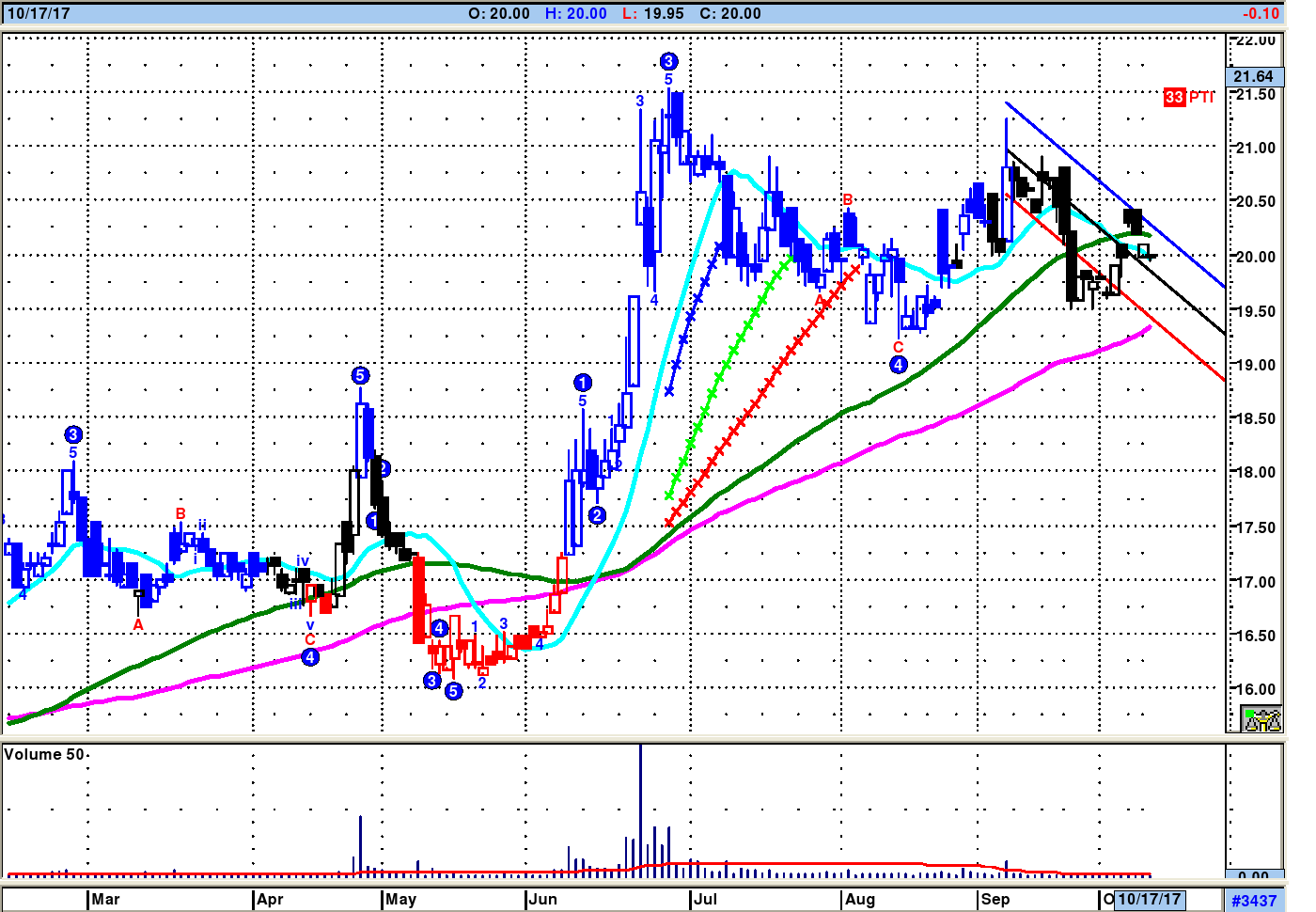Click the 10/17/17 date in header bar

coord(38,14)
